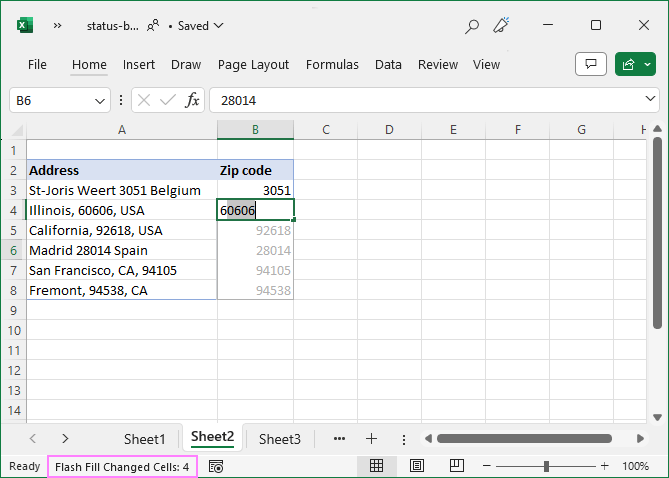Open the Comments pane icon

tap(591, 64)
